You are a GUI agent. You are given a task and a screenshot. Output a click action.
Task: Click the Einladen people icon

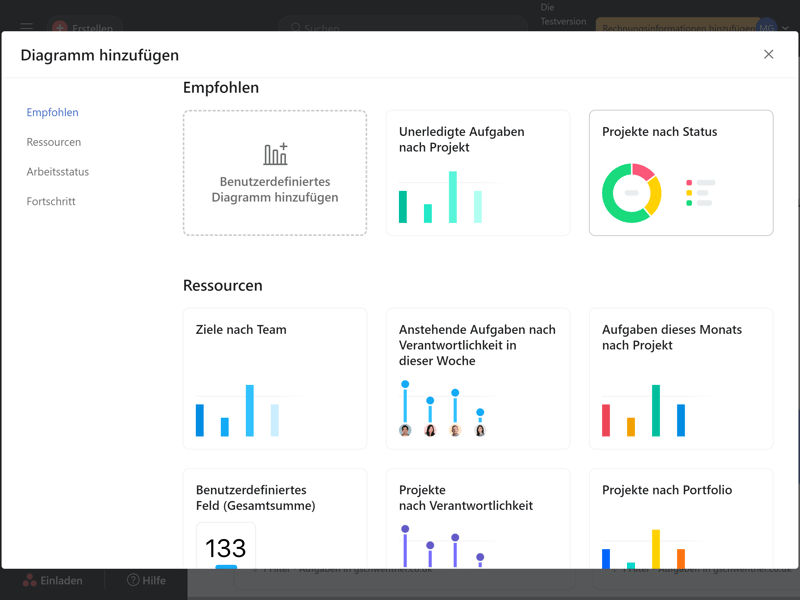point(30,580)
